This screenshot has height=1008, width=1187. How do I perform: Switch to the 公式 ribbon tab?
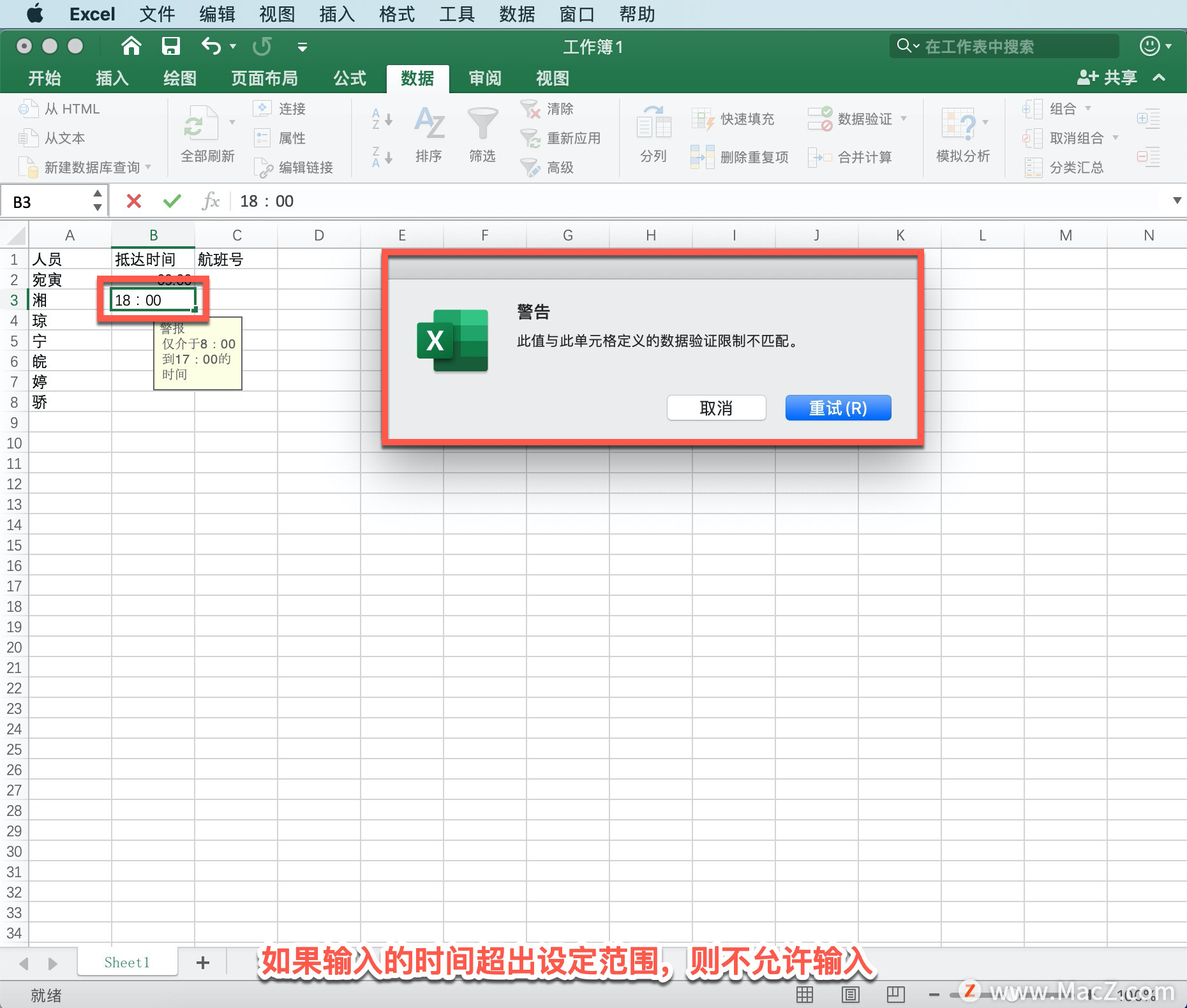[x=350, y=78]
